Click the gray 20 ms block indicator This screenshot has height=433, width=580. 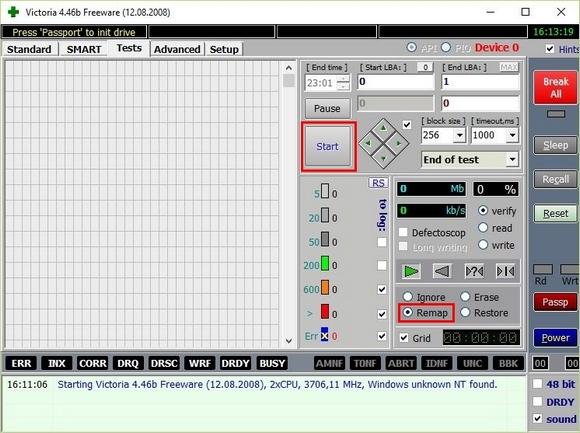325,215
